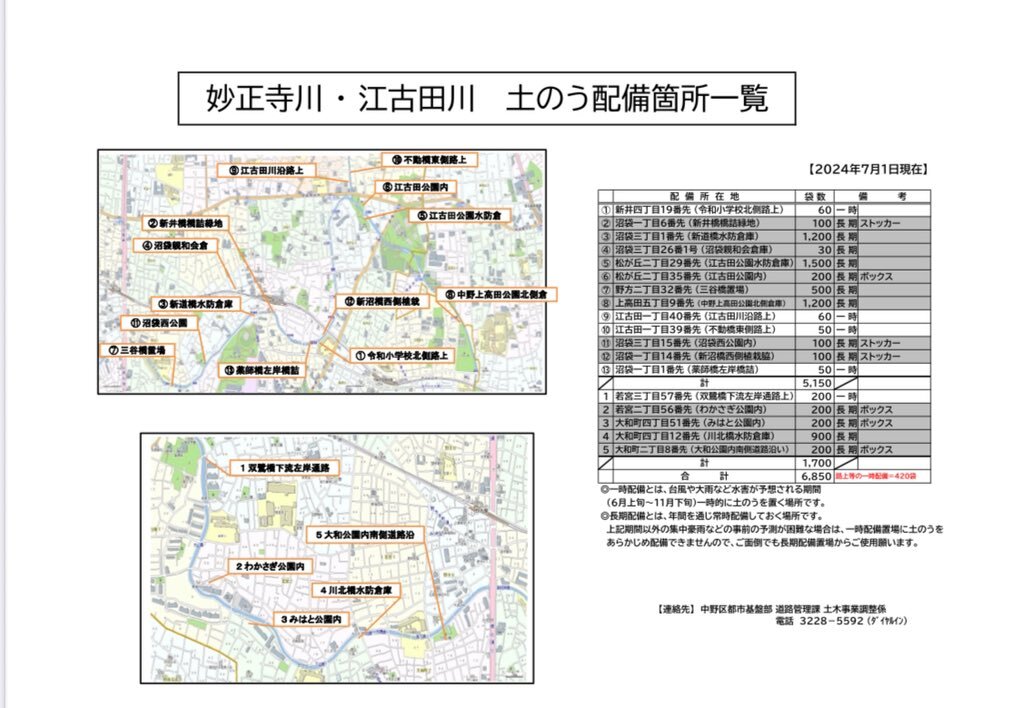Select the bag count 900 for 川北橋水防倉庫
Image resolution: width=1024 pixels, height=708 pixels.
click(821, 436)
